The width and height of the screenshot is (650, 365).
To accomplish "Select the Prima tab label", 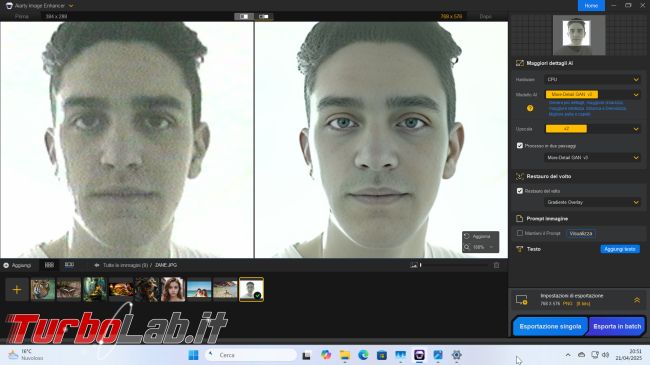I will point(22,17).
